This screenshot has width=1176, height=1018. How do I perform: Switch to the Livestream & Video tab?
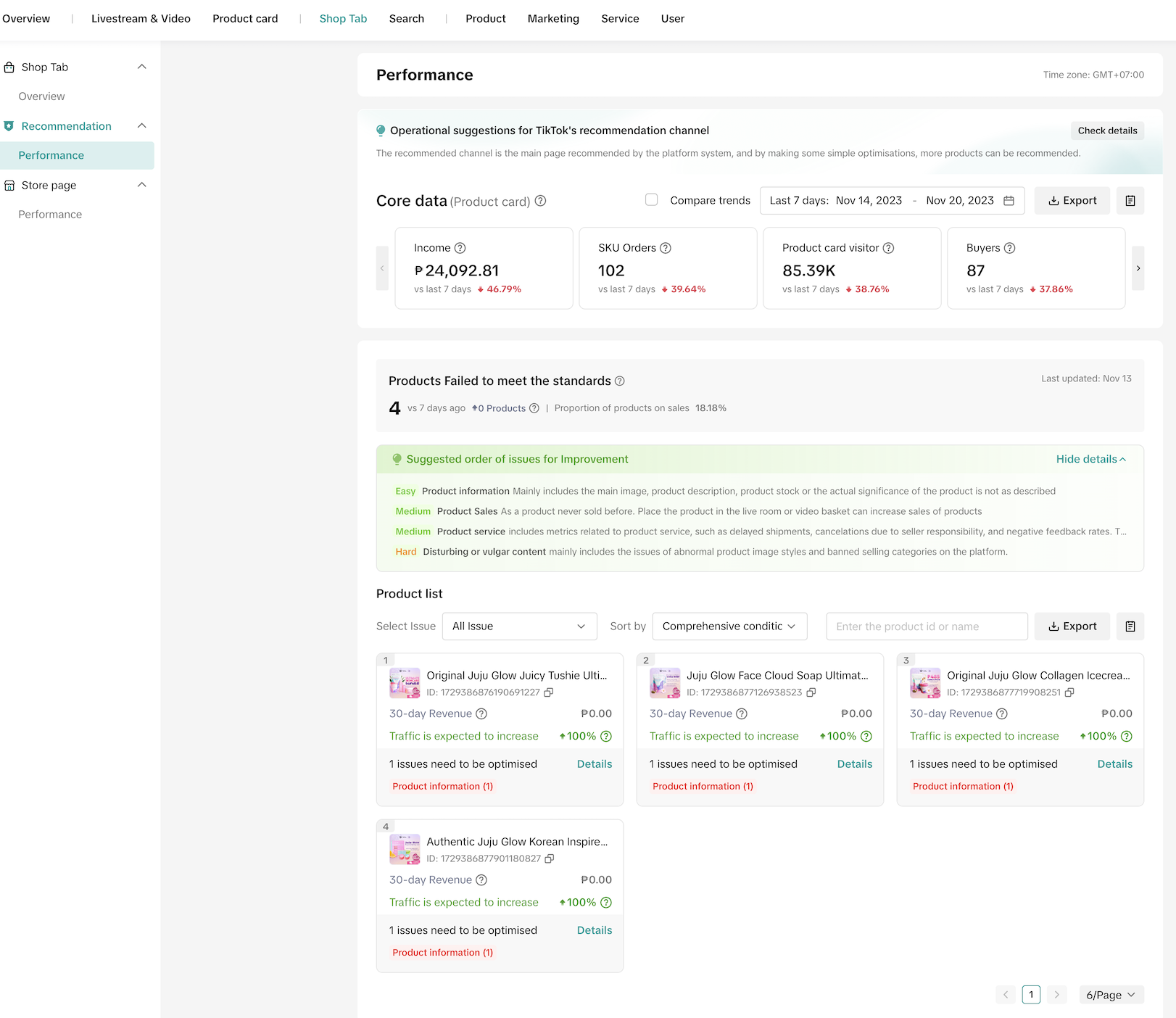point(141,19)
